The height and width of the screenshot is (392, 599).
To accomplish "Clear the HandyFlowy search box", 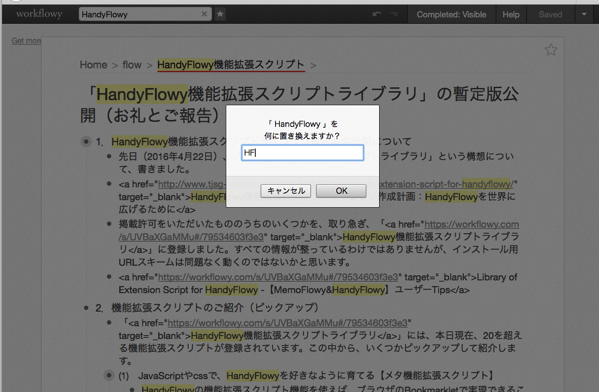I will (204, 14).
